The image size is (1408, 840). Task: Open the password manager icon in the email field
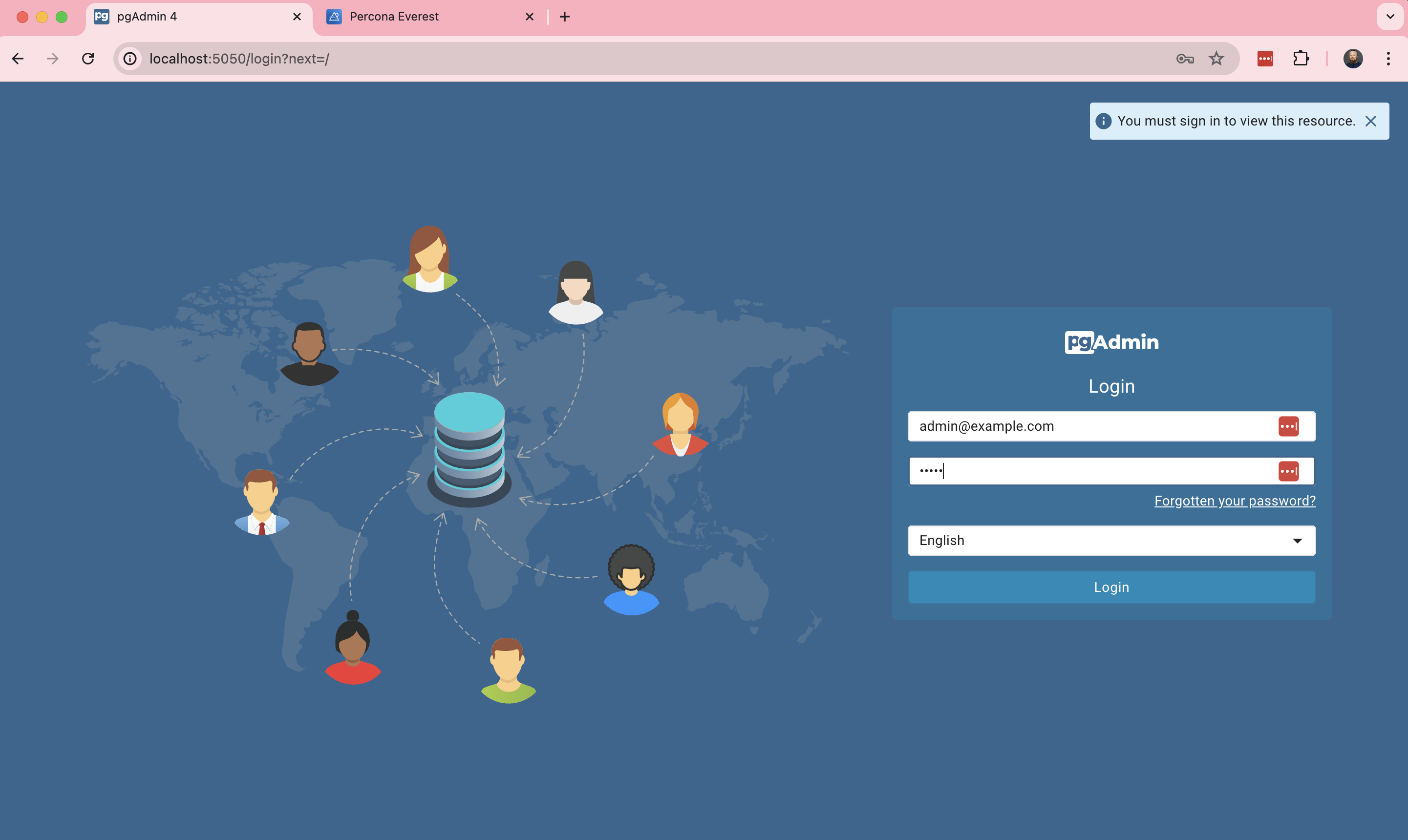(1289, 426)
